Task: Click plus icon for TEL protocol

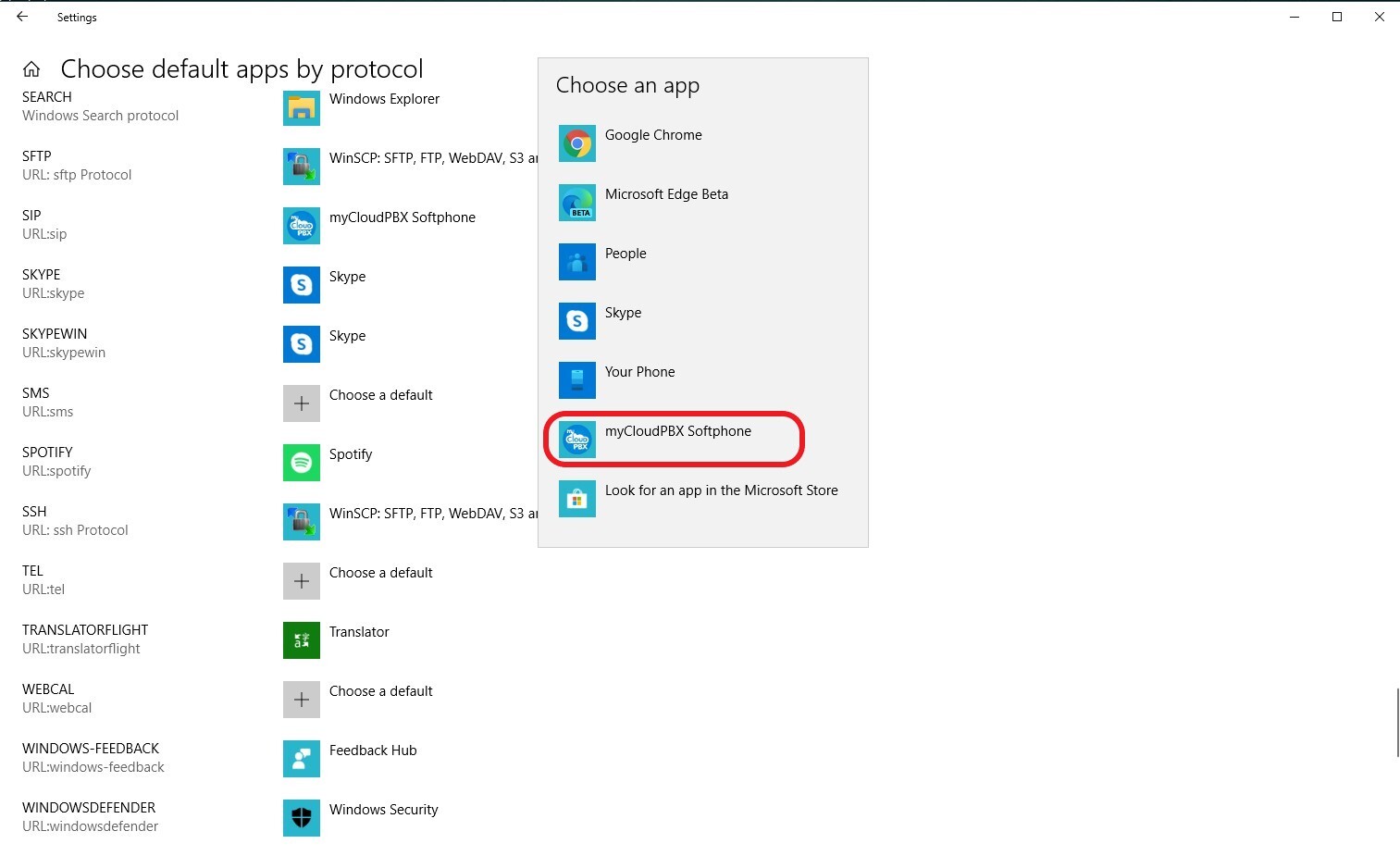Action: (x=302, y=581)
